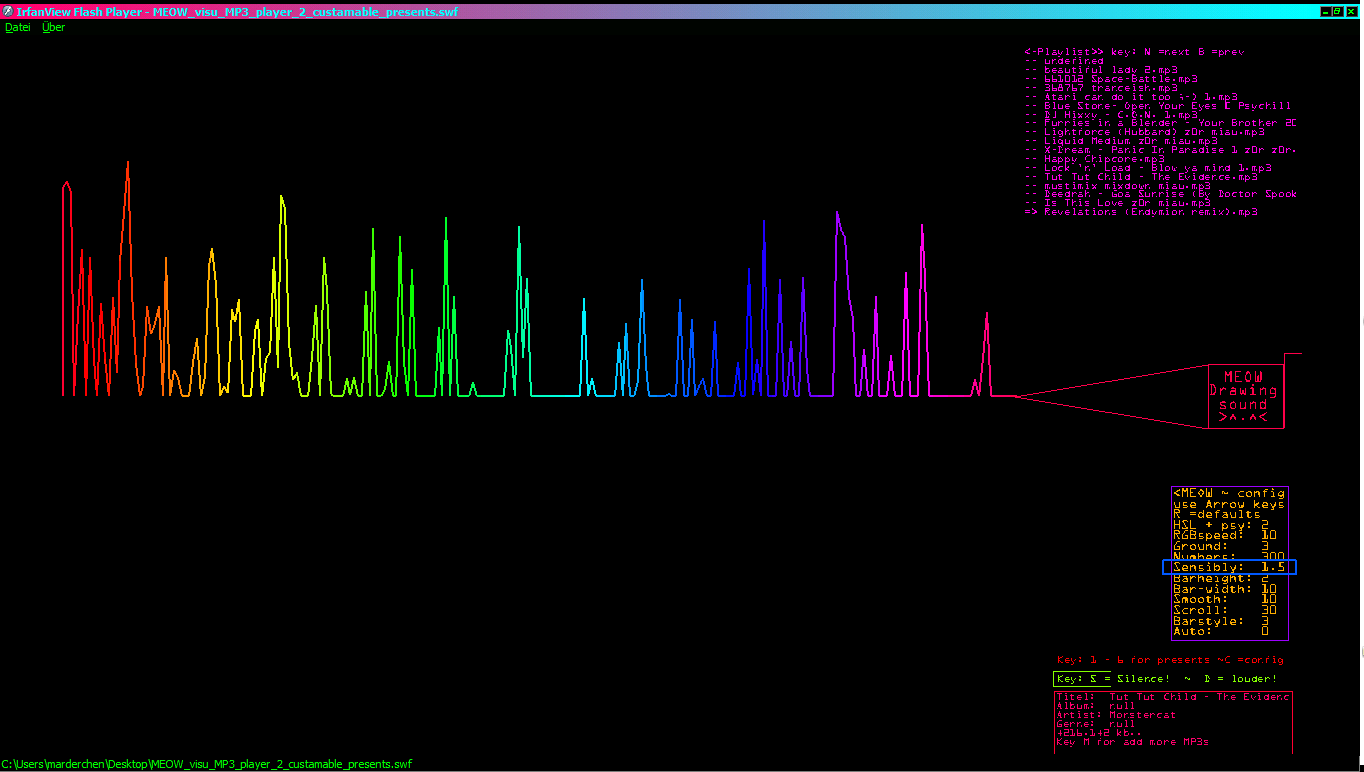The height and width of the screenshot is (772, 1364).
Task: Click the SWF file path in status bar
Action: [x=207, y=764]
